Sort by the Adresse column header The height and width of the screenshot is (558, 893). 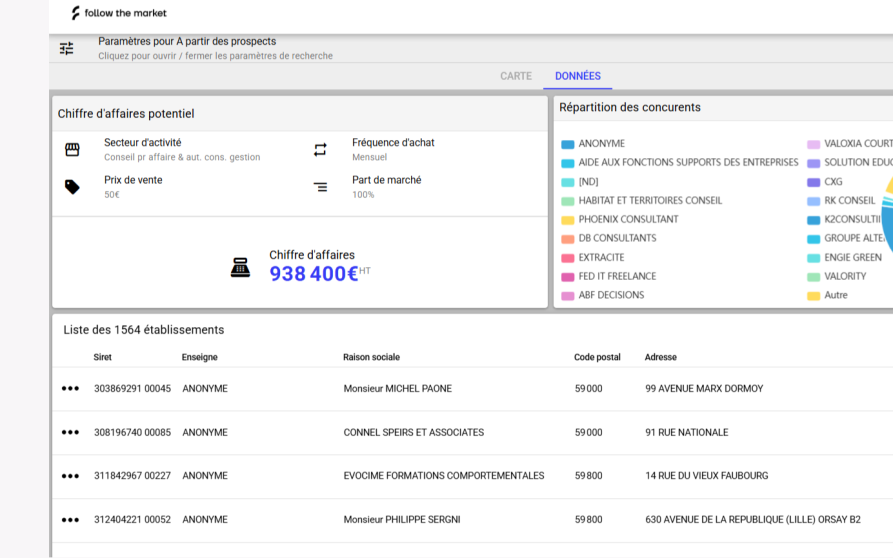tap(661, 357)
